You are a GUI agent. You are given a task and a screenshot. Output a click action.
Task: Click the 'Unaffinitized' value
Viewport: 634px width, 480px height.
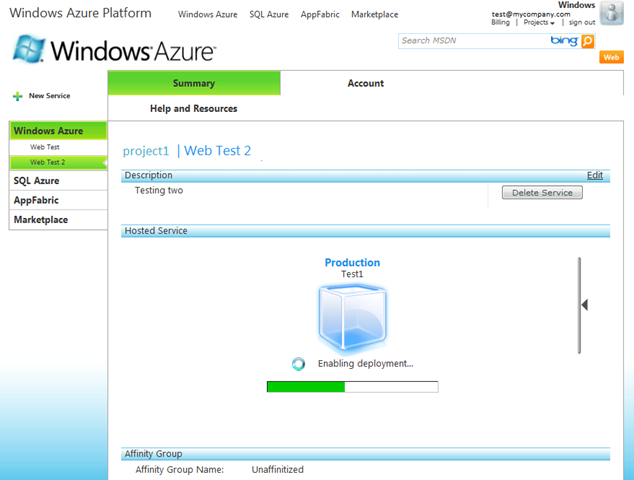(x=277, y=469)
